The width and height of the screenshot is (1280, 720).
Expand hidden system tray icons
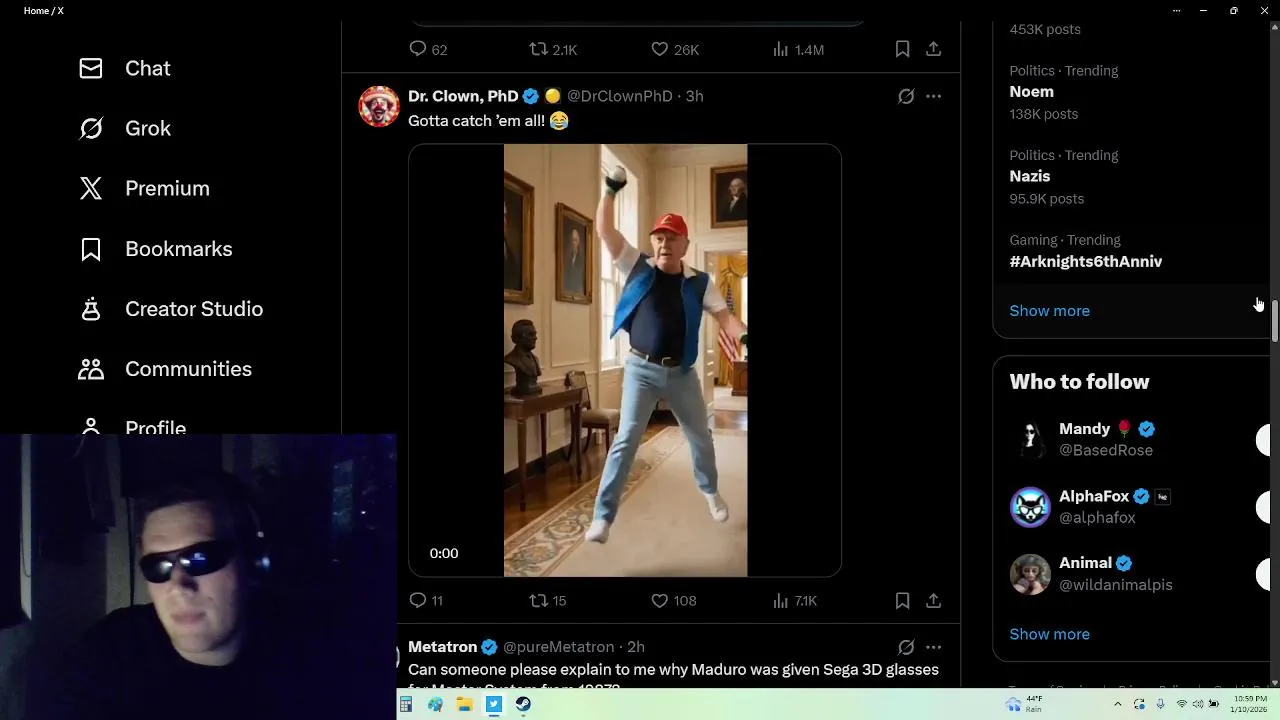click(x=1116, y=704)
